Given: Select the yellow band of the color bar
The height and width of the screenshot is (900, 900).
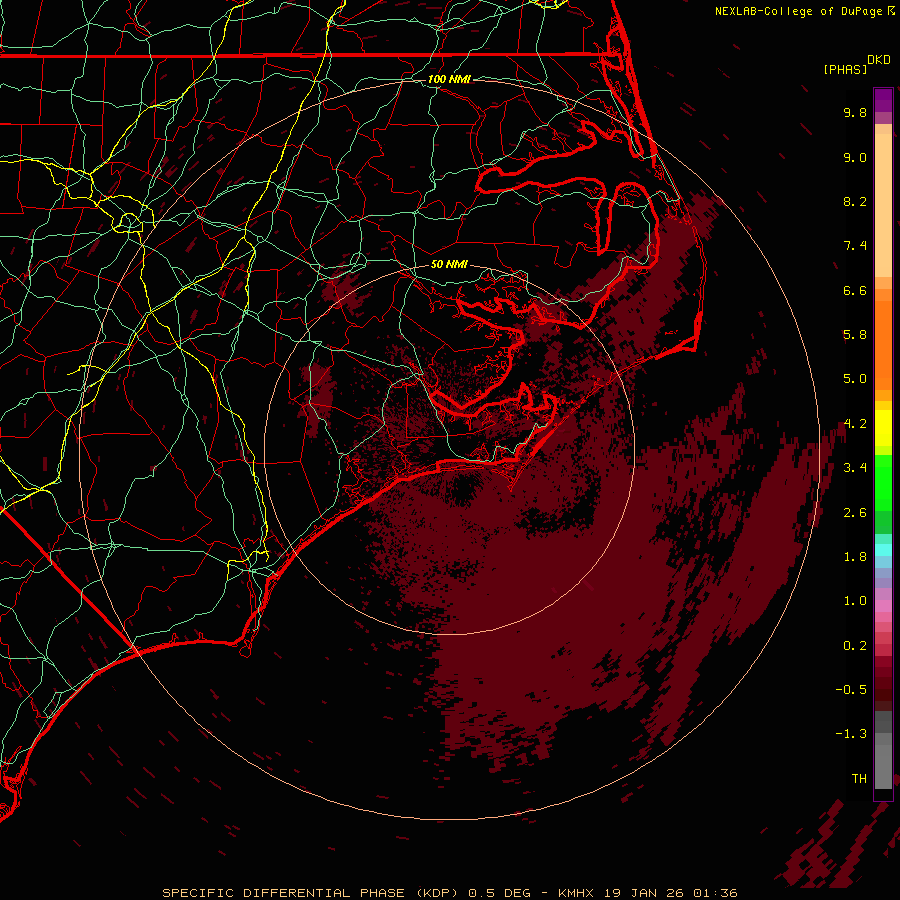Looking at the screenshot, I should pos(883,428).
